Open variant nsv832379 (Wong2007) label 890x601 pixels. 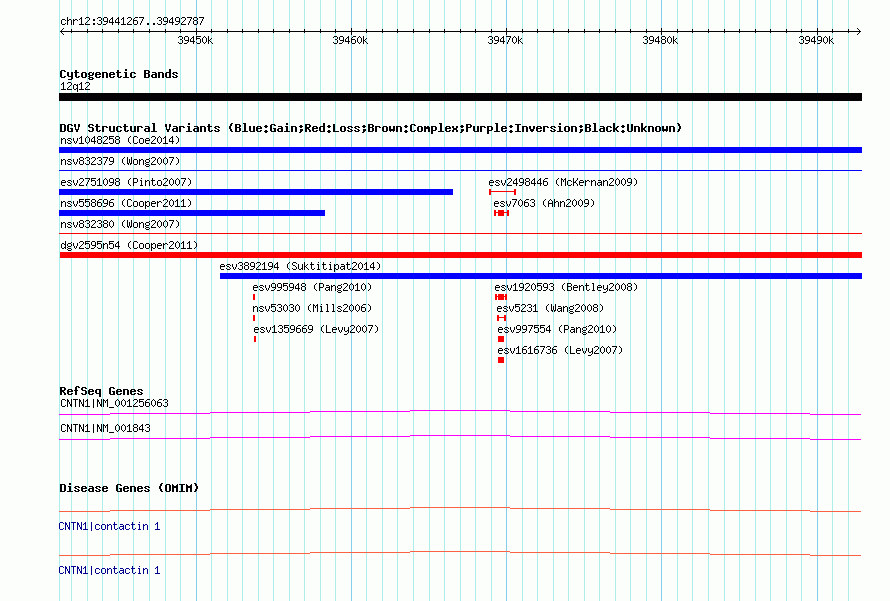coord(120,161)
